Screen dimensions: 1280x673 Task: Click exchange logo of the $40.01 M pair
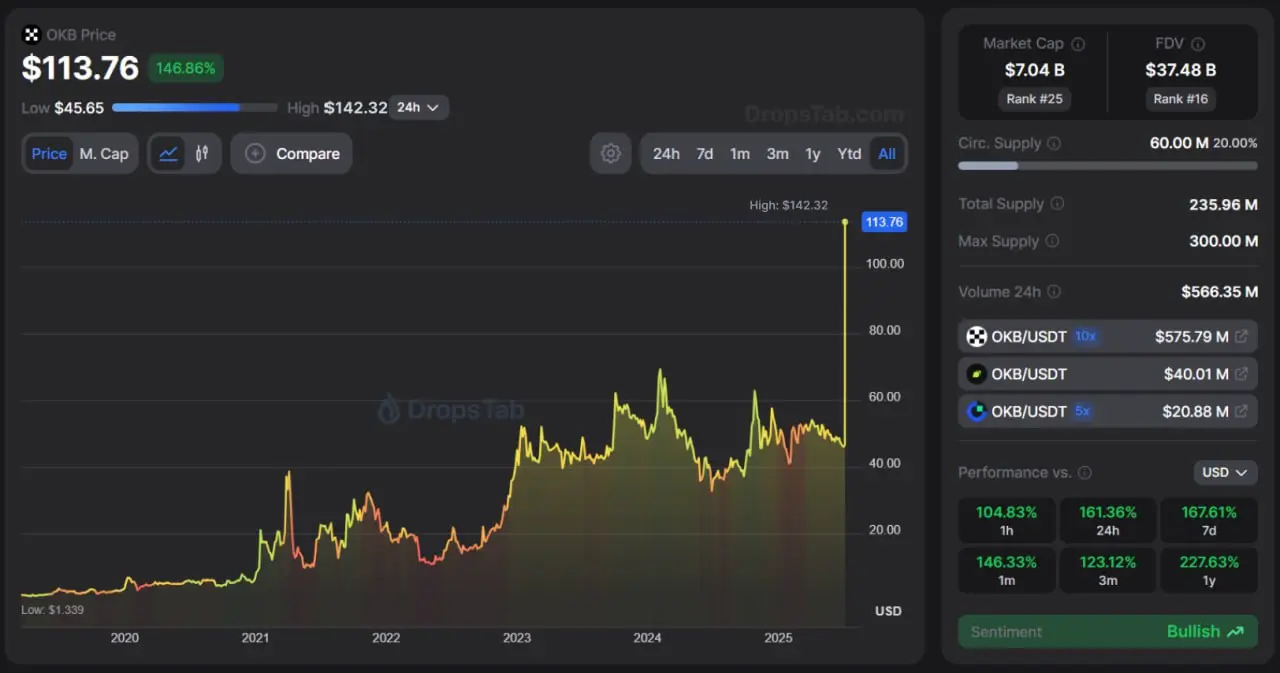[x=977, y=374]
